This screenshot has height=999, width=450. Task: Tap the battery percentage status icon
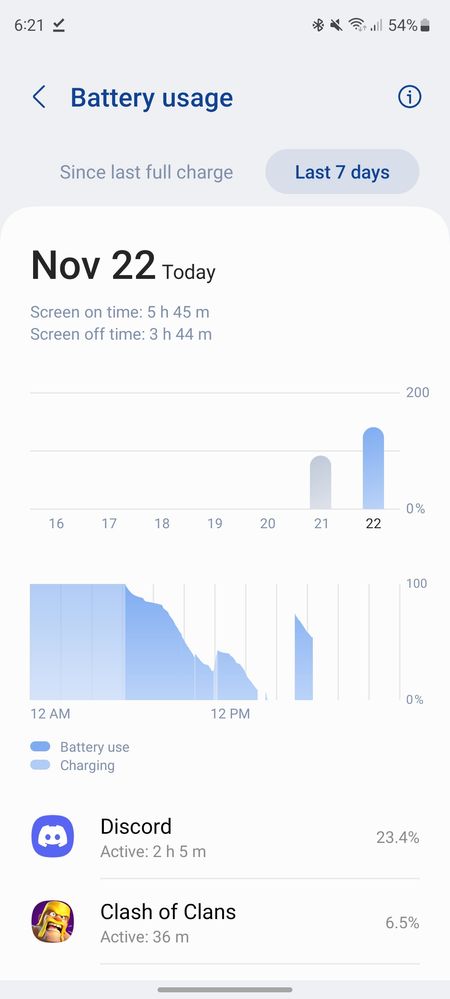[x=410, y=25]
